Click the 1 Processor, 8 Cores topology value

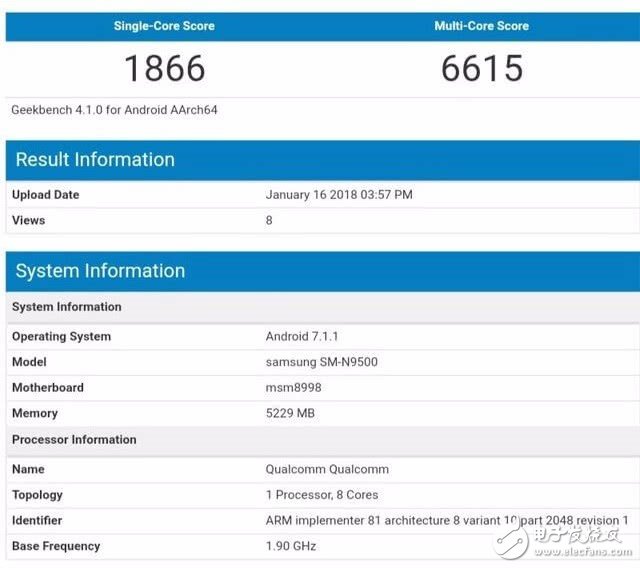tap(322, 495)
